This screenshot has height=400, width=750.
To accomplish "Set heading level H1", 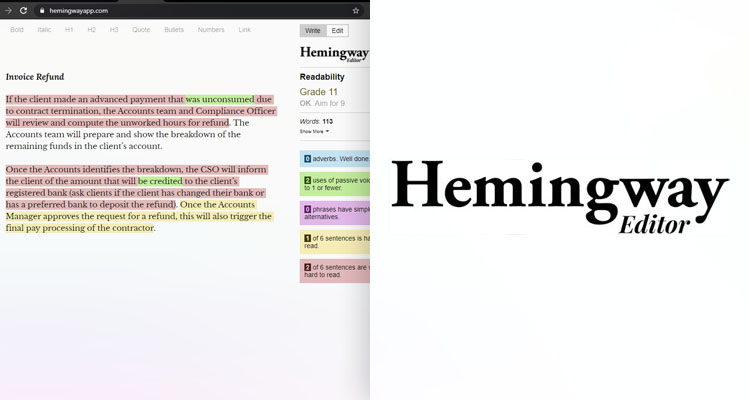I will (69, 30).
